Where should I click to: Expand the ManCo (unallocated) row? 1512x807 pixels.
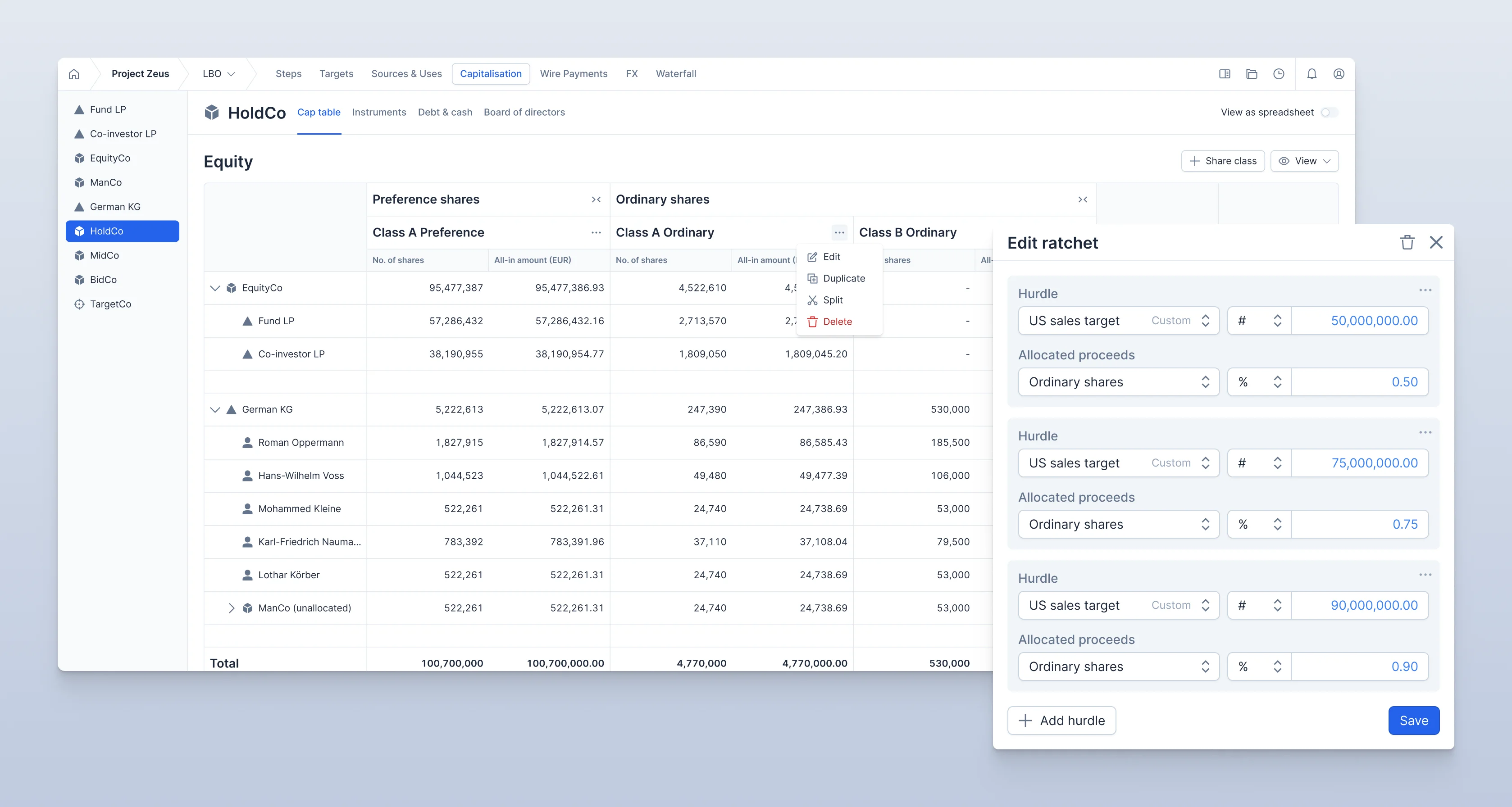[231, 608]
